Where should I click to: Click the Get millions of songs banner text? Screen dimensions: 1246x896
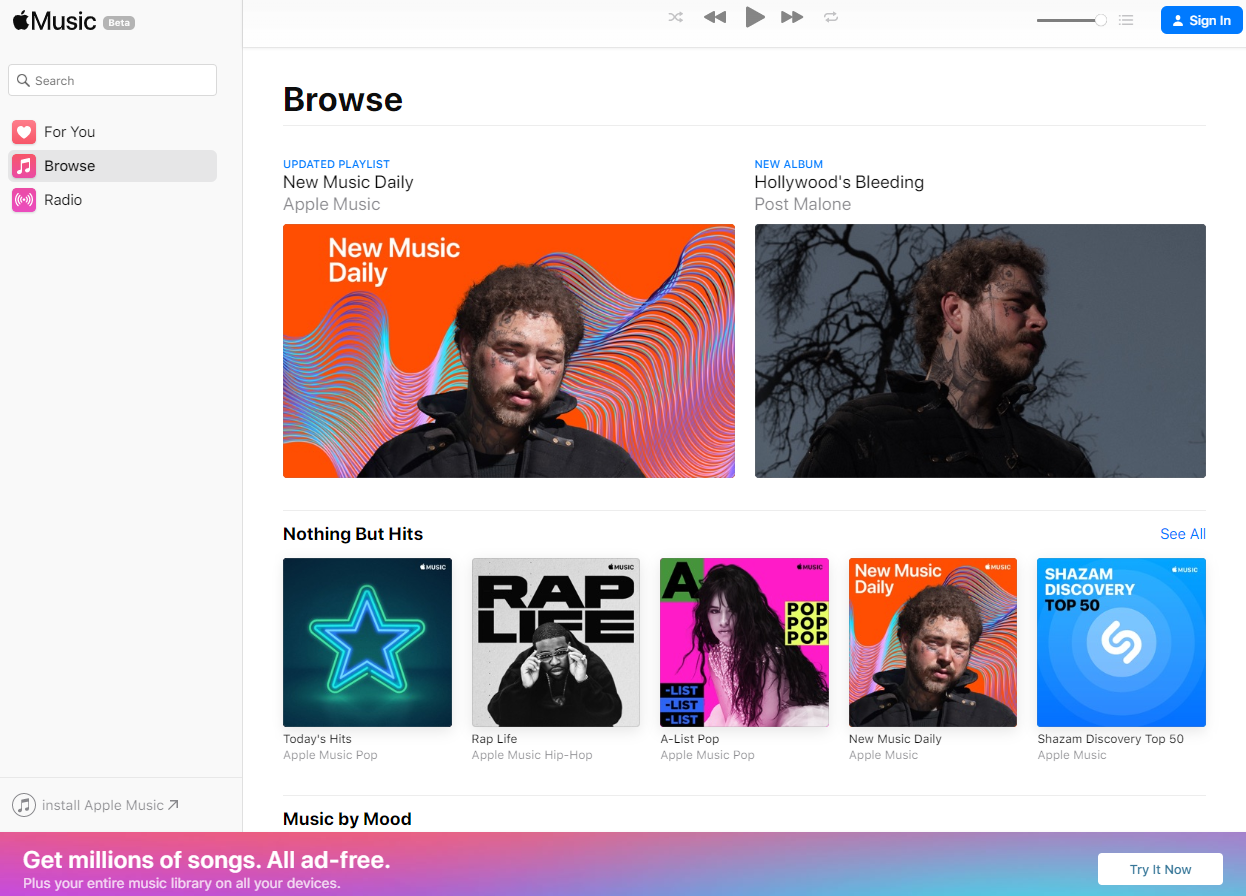coord(207,860)
